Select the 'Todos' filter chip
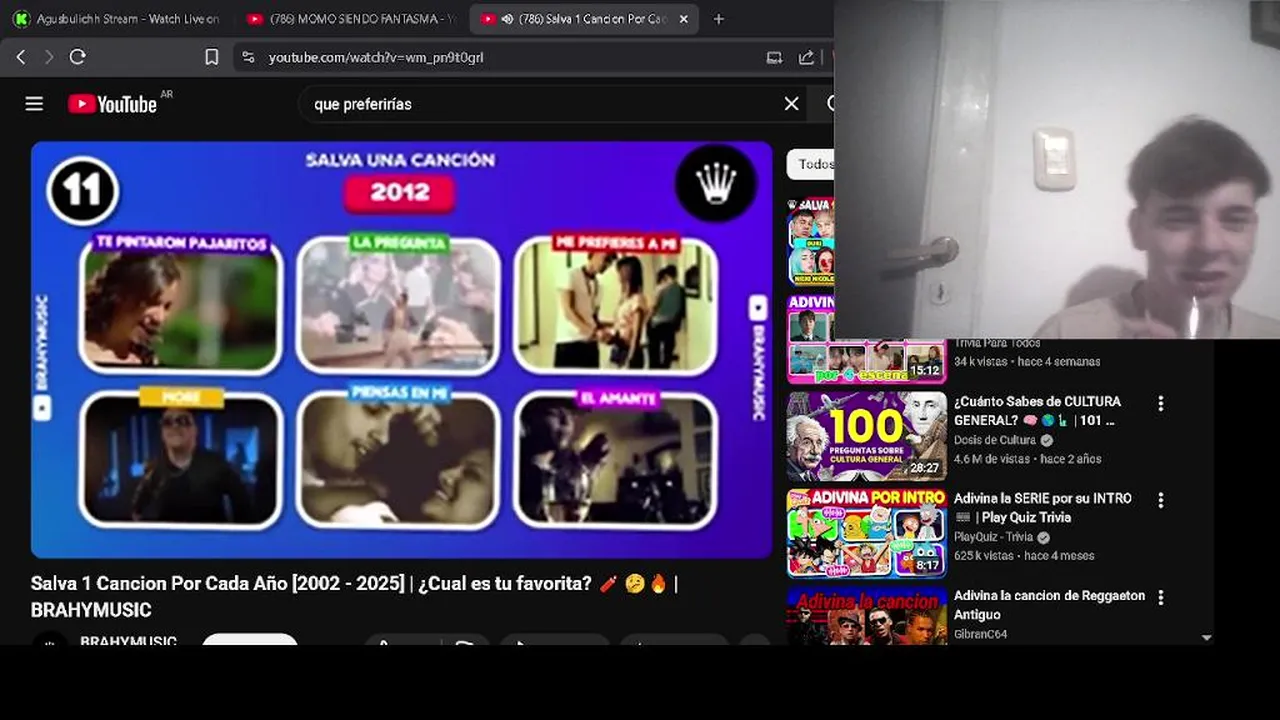This screenshot has height=720, width=1280. coord(811,164)
